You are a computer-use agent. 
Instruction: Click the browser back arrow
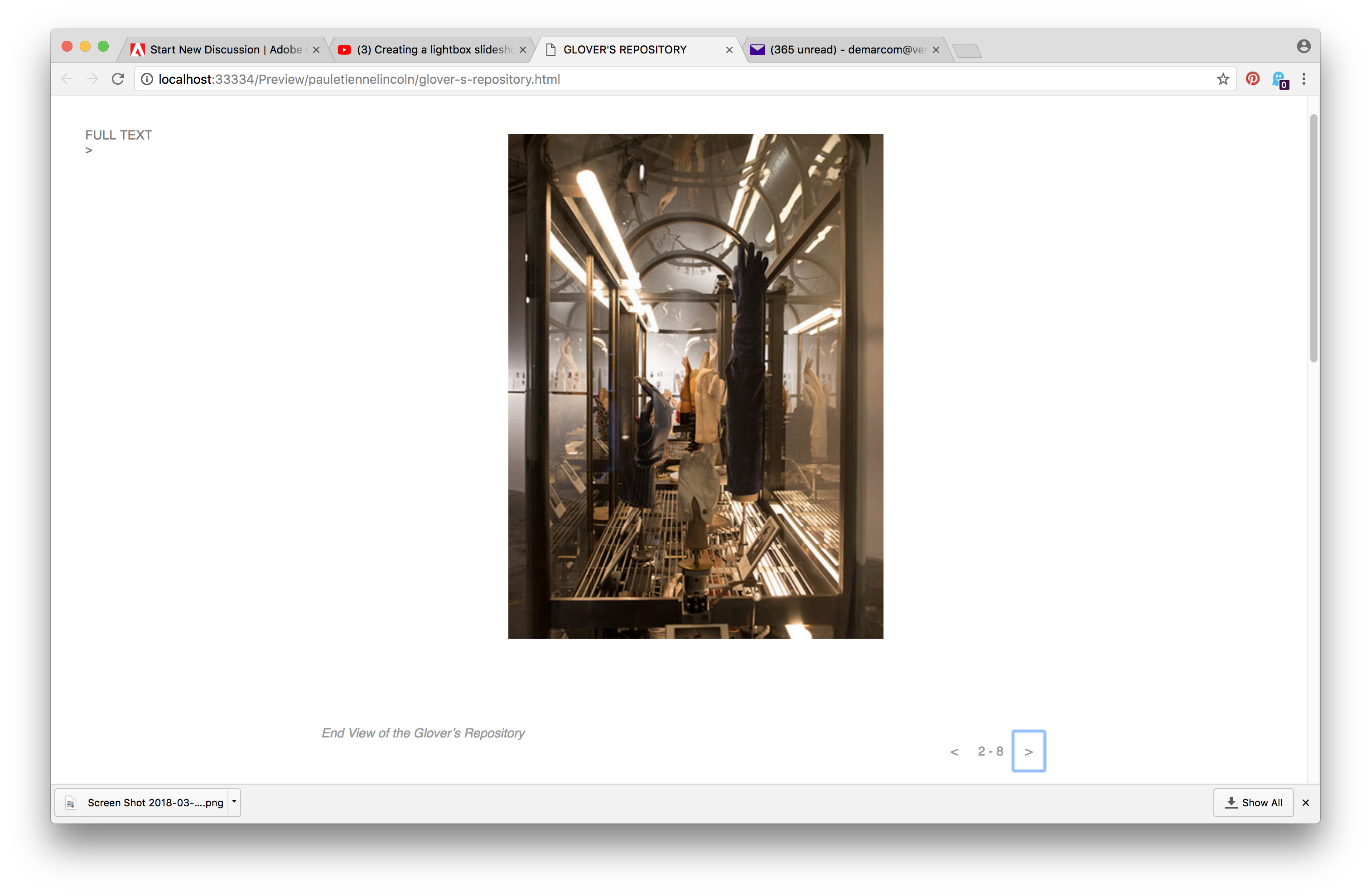pyautogui.click(x=67, y=79)
